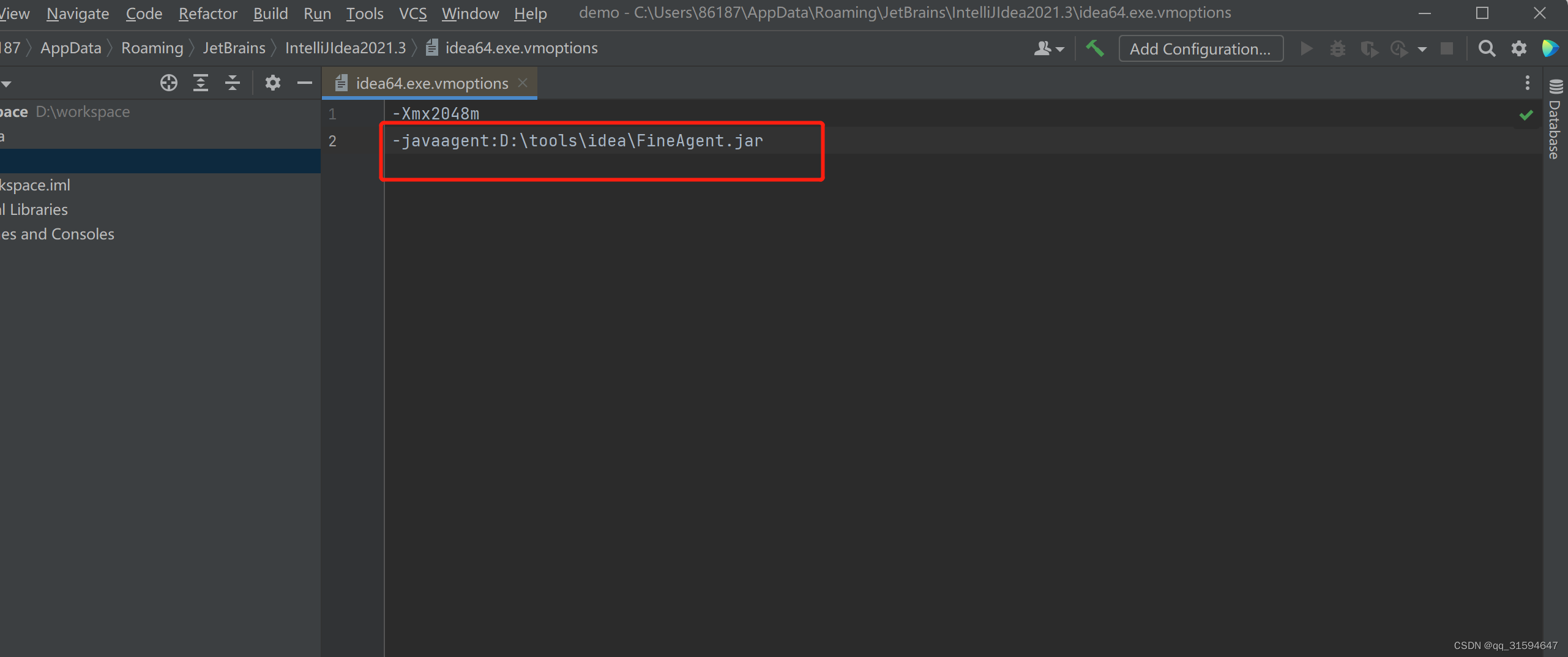Open the VCS menu
This screenshot has height=657, width=1568.
tap(413, 13)
